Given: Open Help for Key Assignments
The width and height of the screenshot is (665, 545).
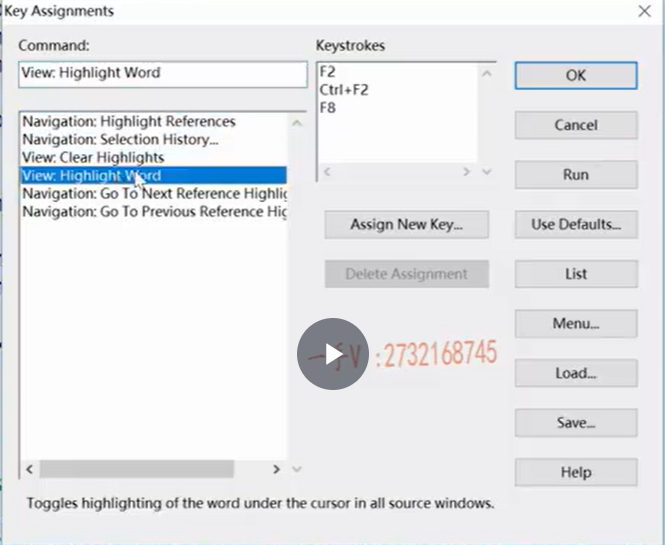Looking at the screenshot, I should click(x=576, y=472).
